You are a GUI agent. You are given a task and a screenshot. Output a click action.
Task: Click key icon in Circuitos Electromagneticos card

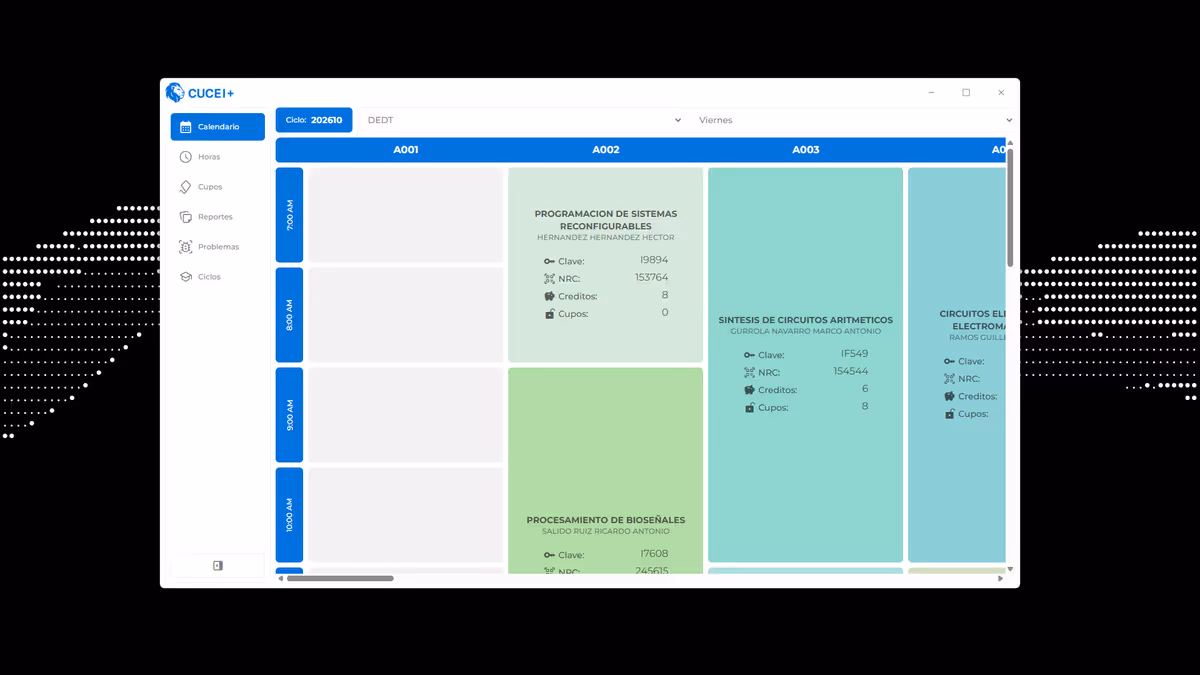949,362
